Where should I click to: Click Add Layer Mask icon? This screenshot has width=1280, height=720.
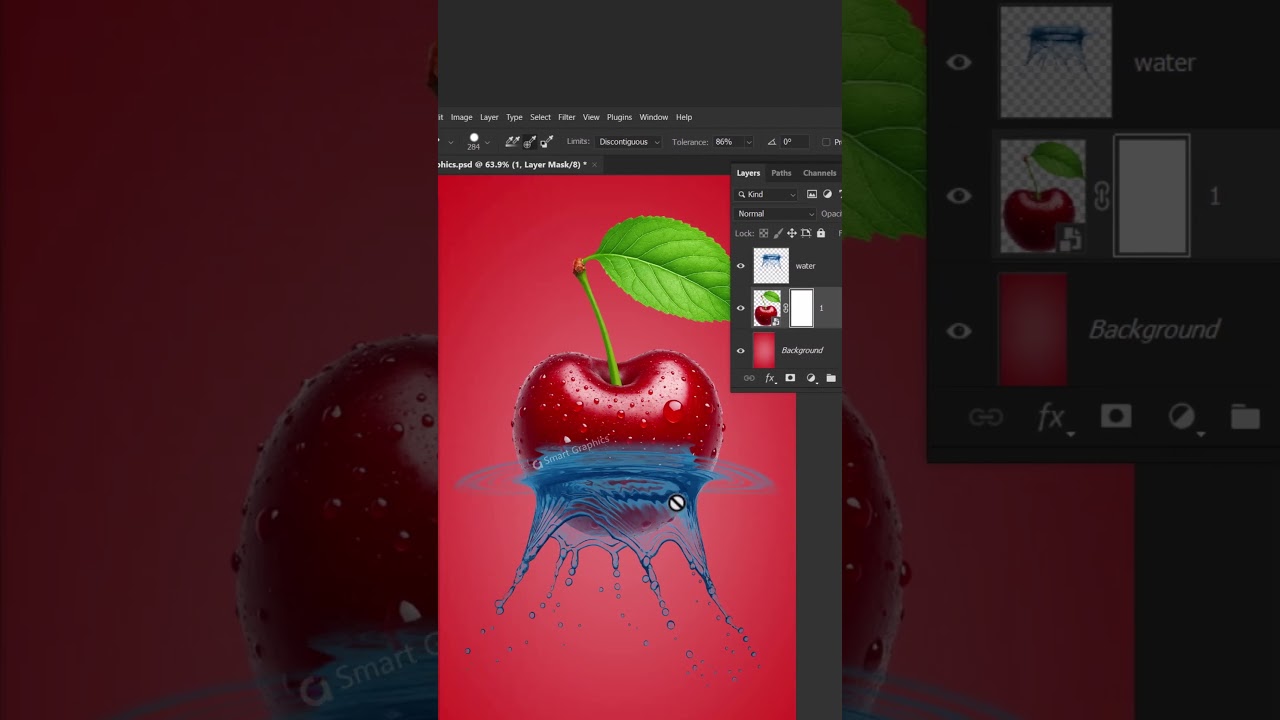click(790, 378)
